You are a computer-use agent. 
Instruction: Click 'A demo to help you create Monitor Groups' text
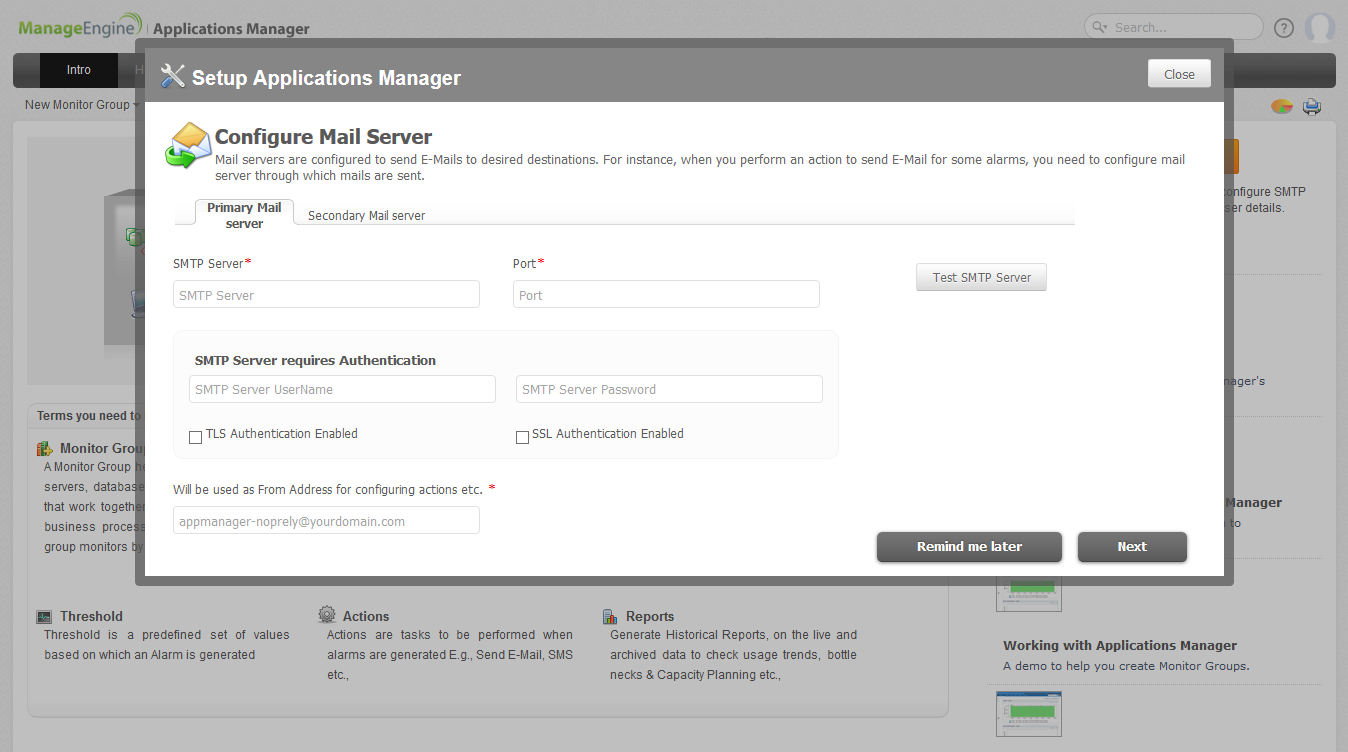click(1126, 666)
